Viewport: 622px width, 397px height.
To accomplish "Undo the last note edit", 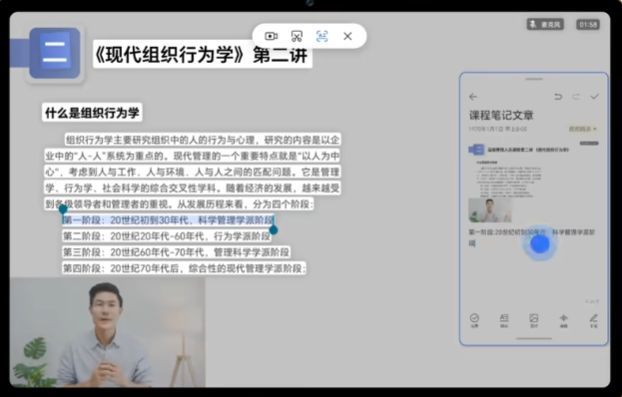I will [x=558, y=96].
